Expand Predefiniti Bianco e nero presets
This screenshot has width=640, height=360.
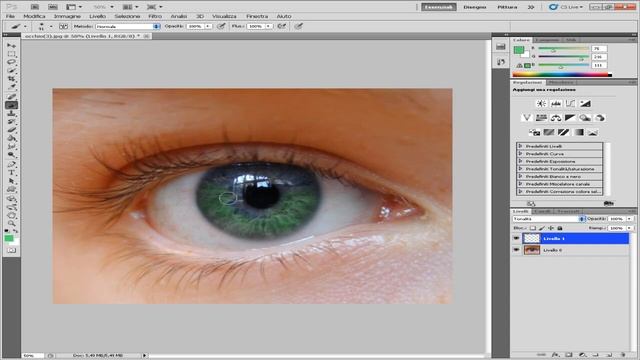point(520,176)
